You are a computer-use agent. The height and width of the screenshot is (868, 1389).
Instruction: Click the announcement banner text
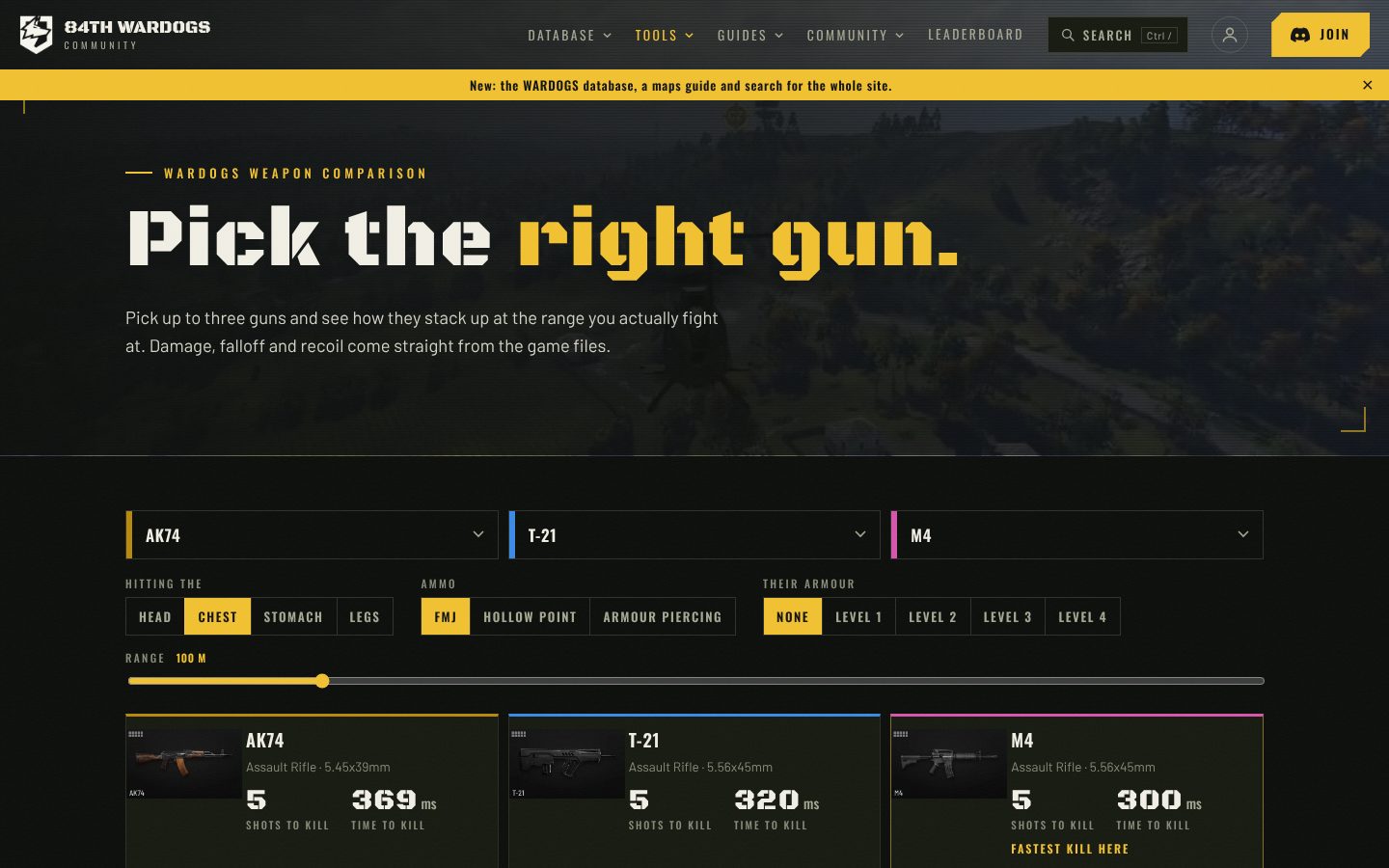coord(681,86)
